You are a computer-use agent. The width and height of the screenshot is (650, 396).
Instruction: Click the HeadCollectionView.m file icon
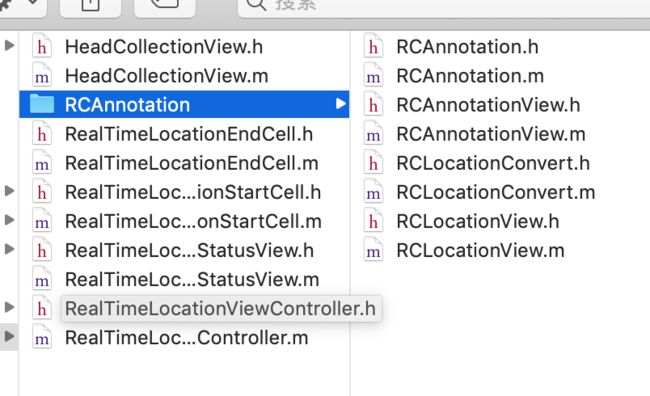[x=41, y=75]
